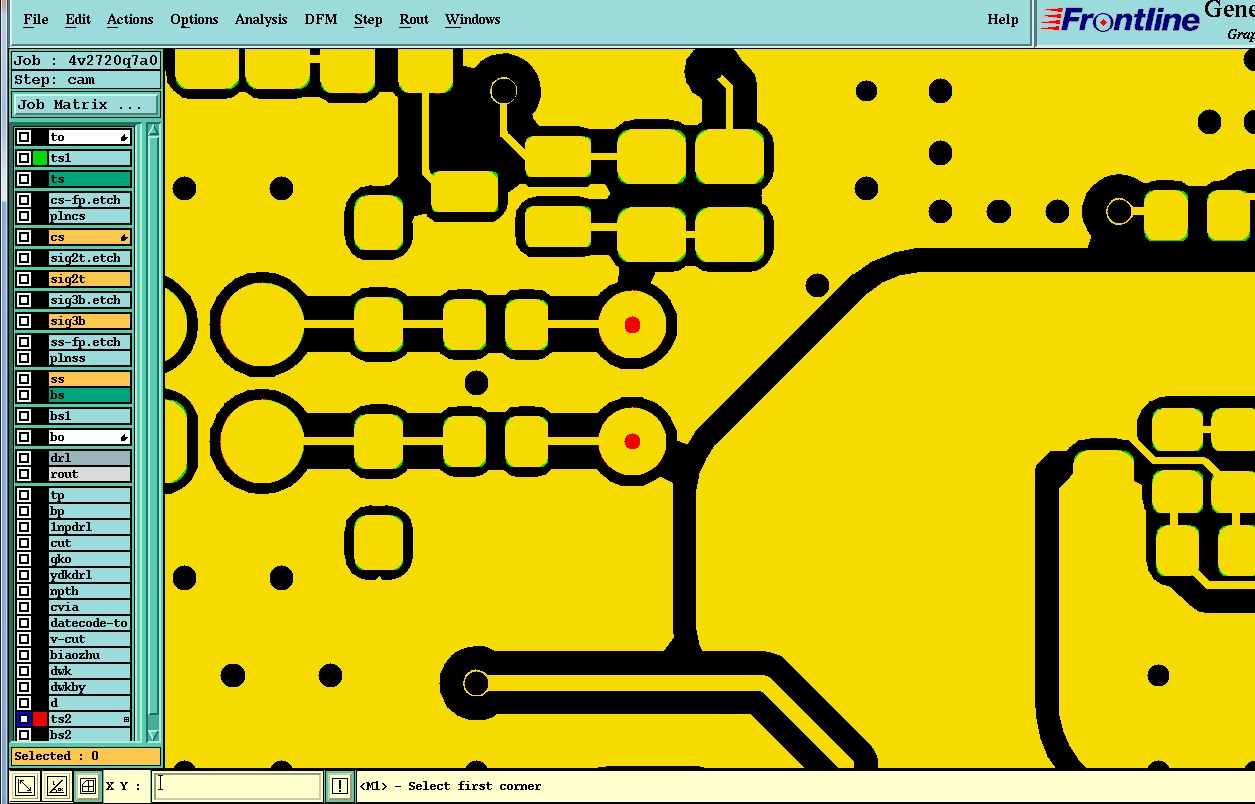
Task: Open the Job Matrix dropdown button
Action: (85, 104)
